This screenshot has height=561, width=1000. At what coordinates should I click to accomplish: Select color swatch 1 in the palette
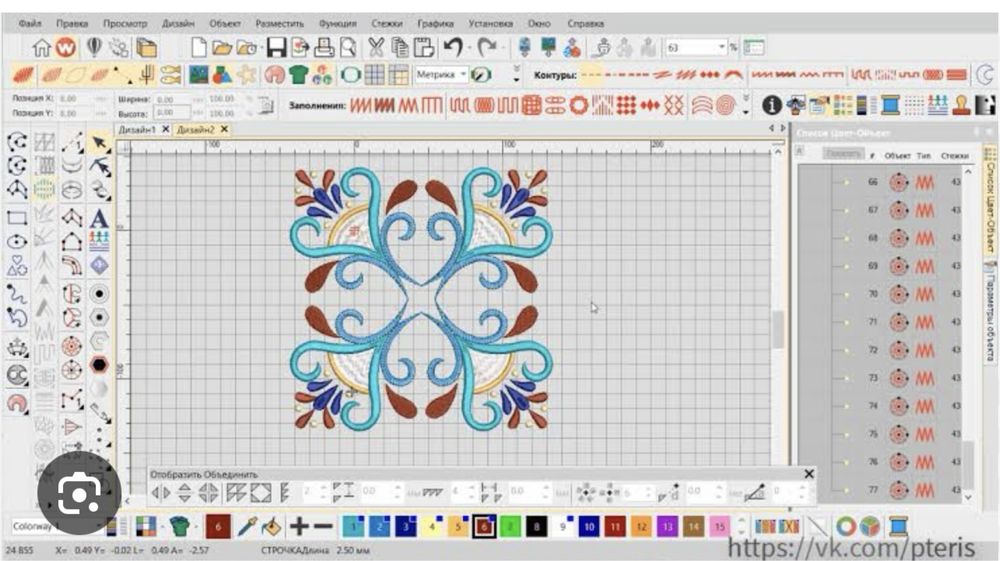(353, 527)
